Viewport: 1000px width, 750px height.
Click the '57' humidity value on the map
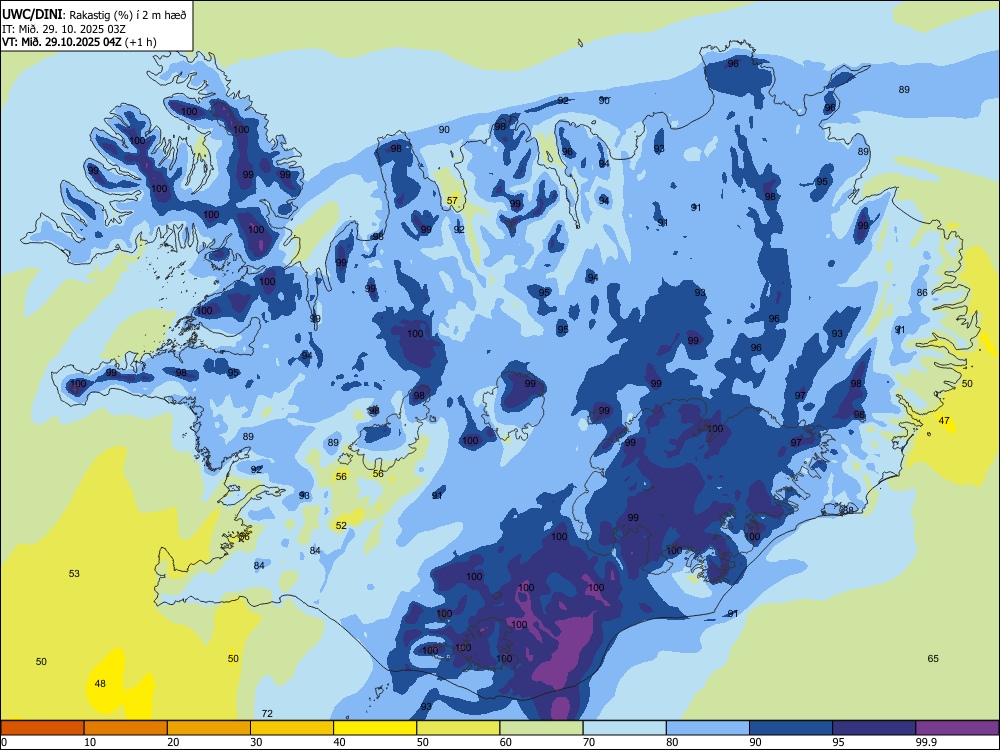452,200
